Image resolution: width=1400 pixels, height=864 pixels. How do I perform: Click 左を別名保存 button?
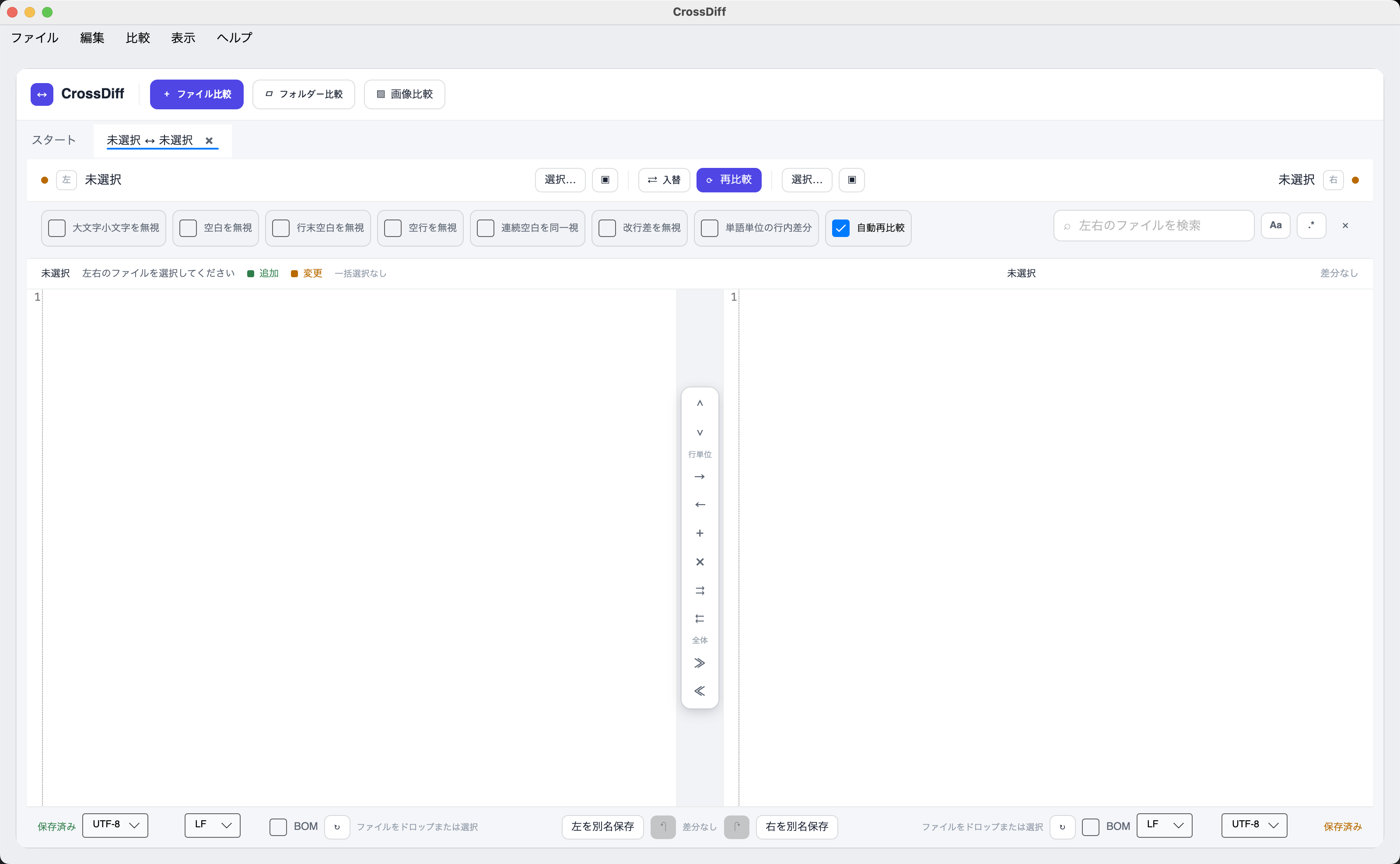coord(602,827)
